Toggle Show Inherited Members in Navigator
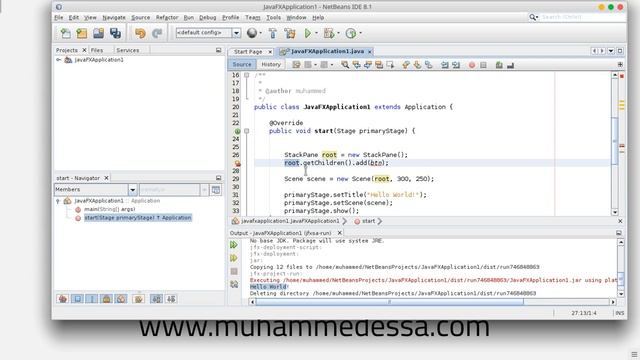Image resolution: width=640 pixels, height=360 pixels. click(x=62, y=299)
